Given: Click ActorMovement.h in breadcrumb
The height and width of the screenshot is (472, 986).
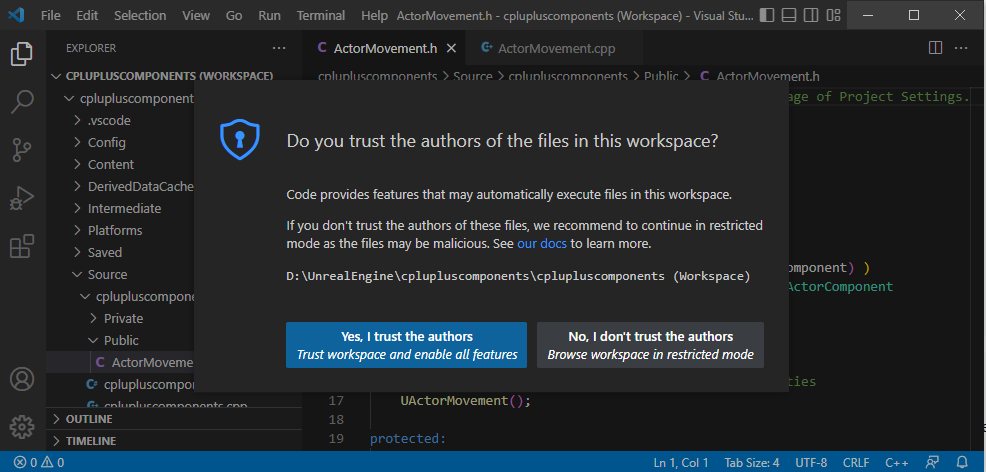Looking at the screenshot, I should [x=768, y=76].
